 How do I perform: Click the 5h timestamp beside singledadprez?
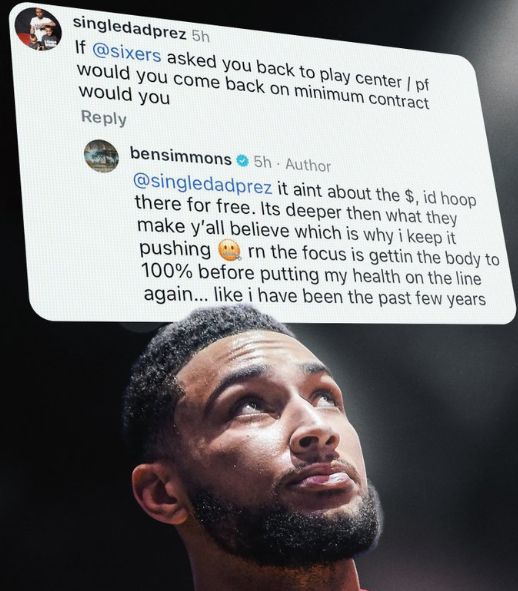(200, 36)
